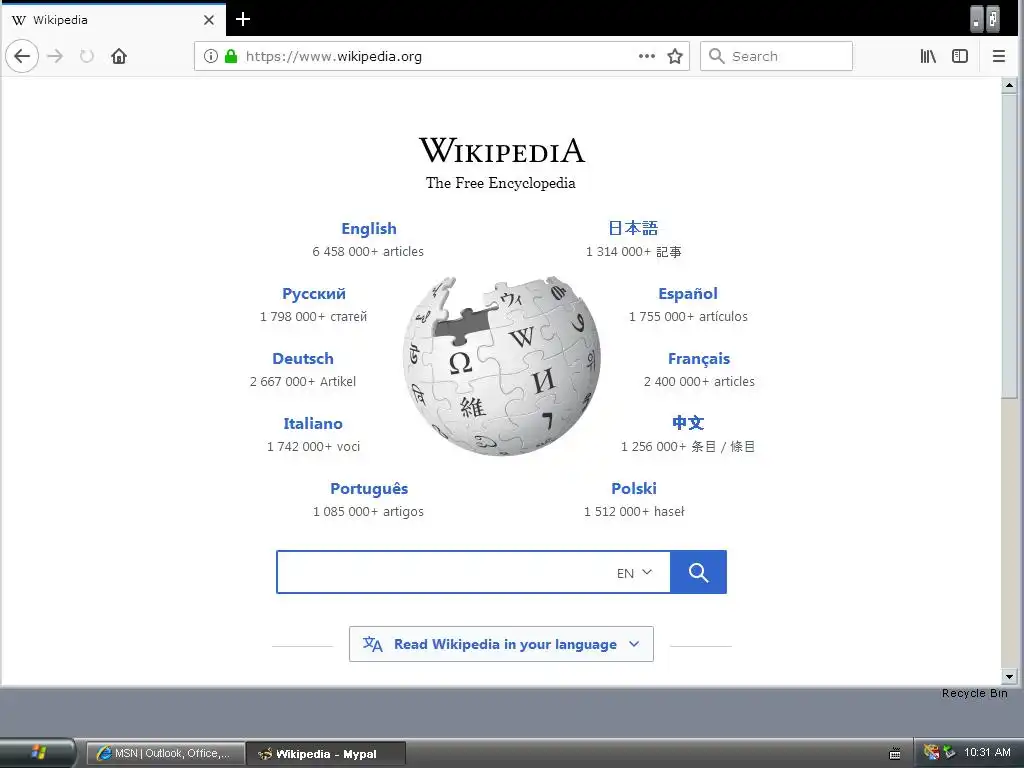Click the text 1 742 000+ voci
This screenshot has height=768, width=1024.
pyautogui.click(x=313, y=447)
